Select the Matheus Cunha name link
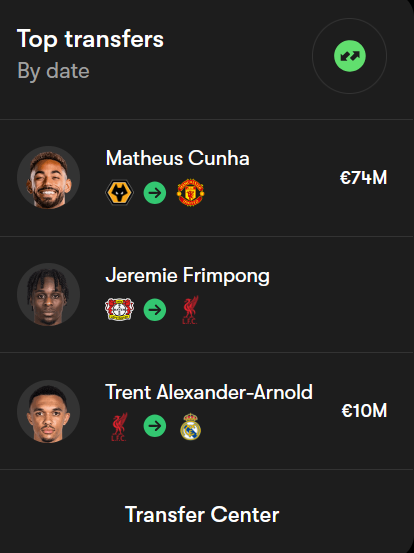 pyautogui.click(x=177, y=158)
